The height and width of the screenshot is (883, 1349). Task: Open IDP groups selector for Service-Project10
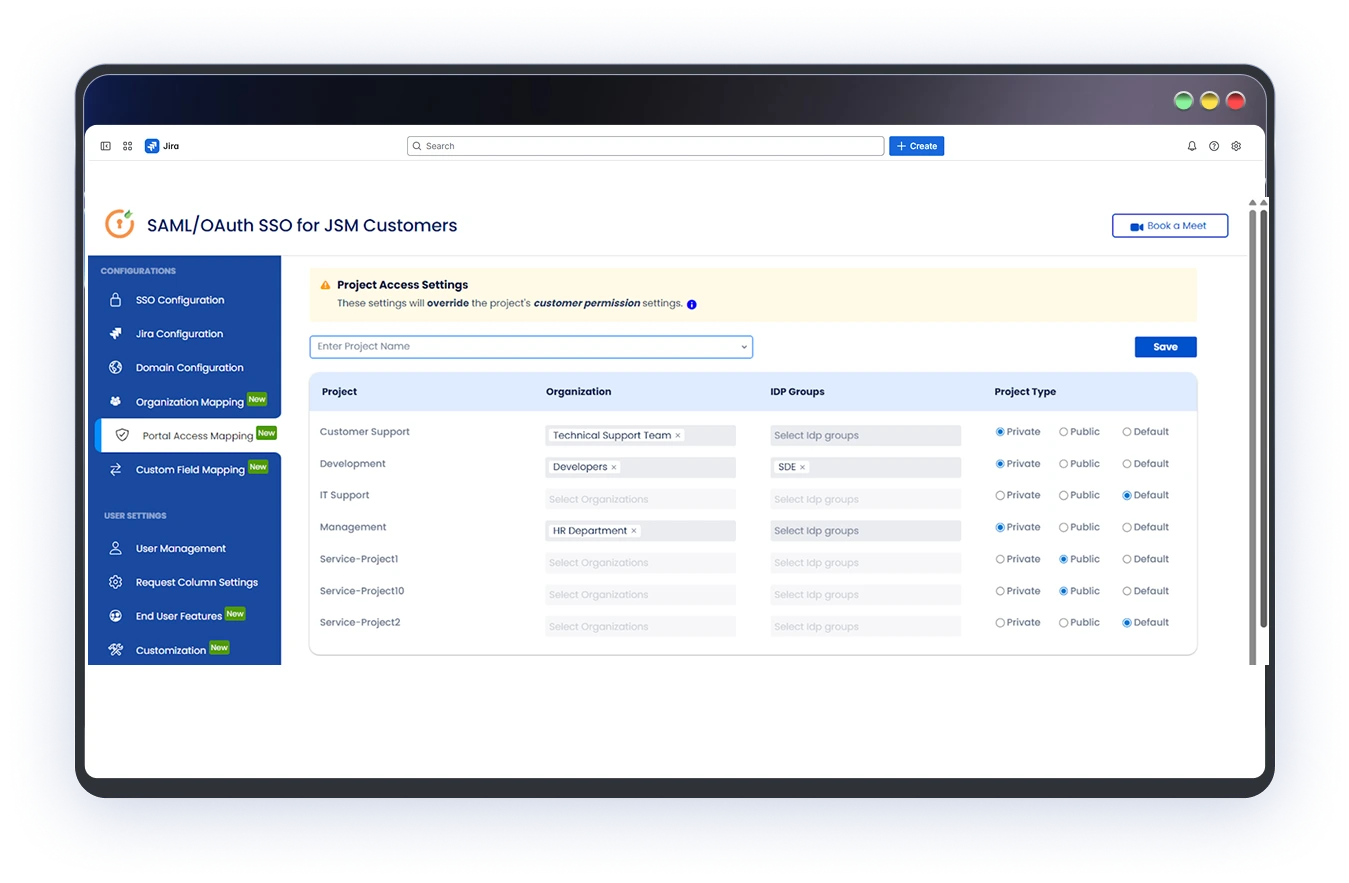coord(865,595)
